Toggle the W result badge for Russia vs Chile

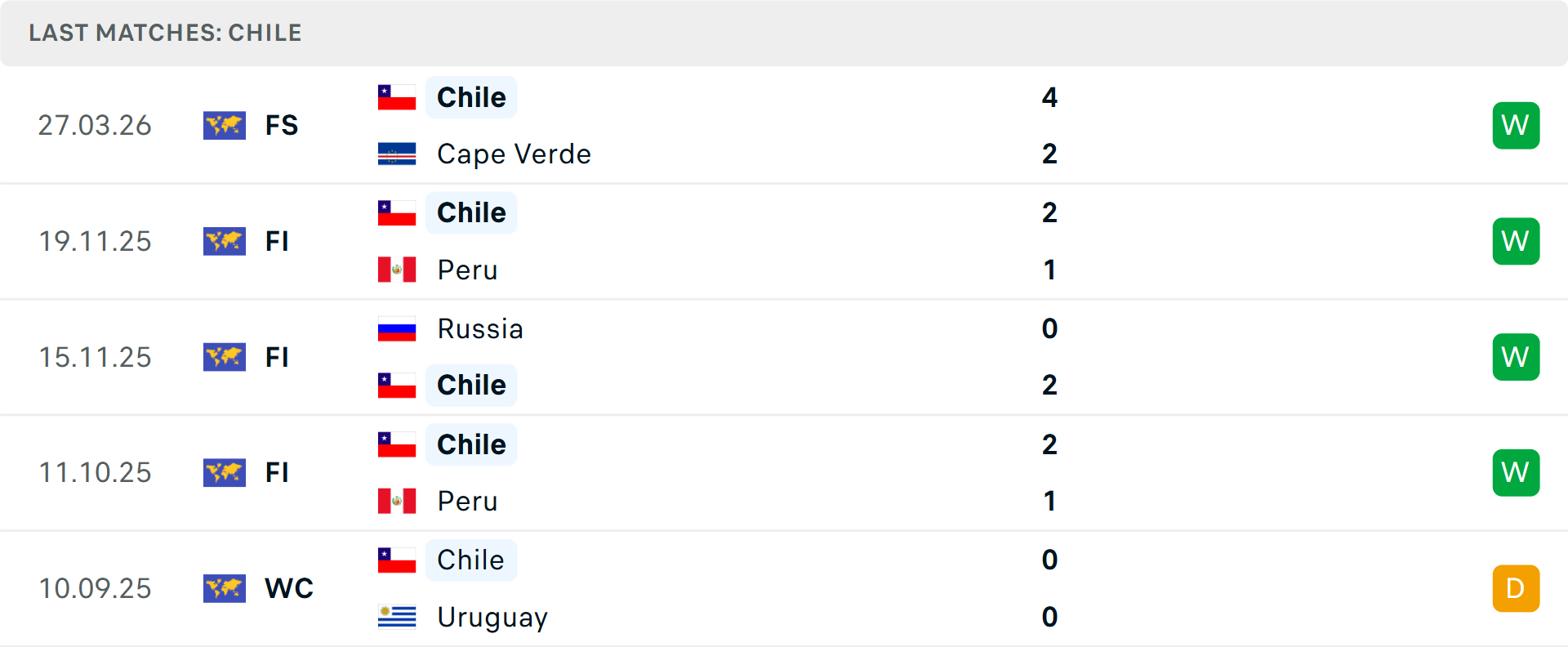pos(1516,356)
